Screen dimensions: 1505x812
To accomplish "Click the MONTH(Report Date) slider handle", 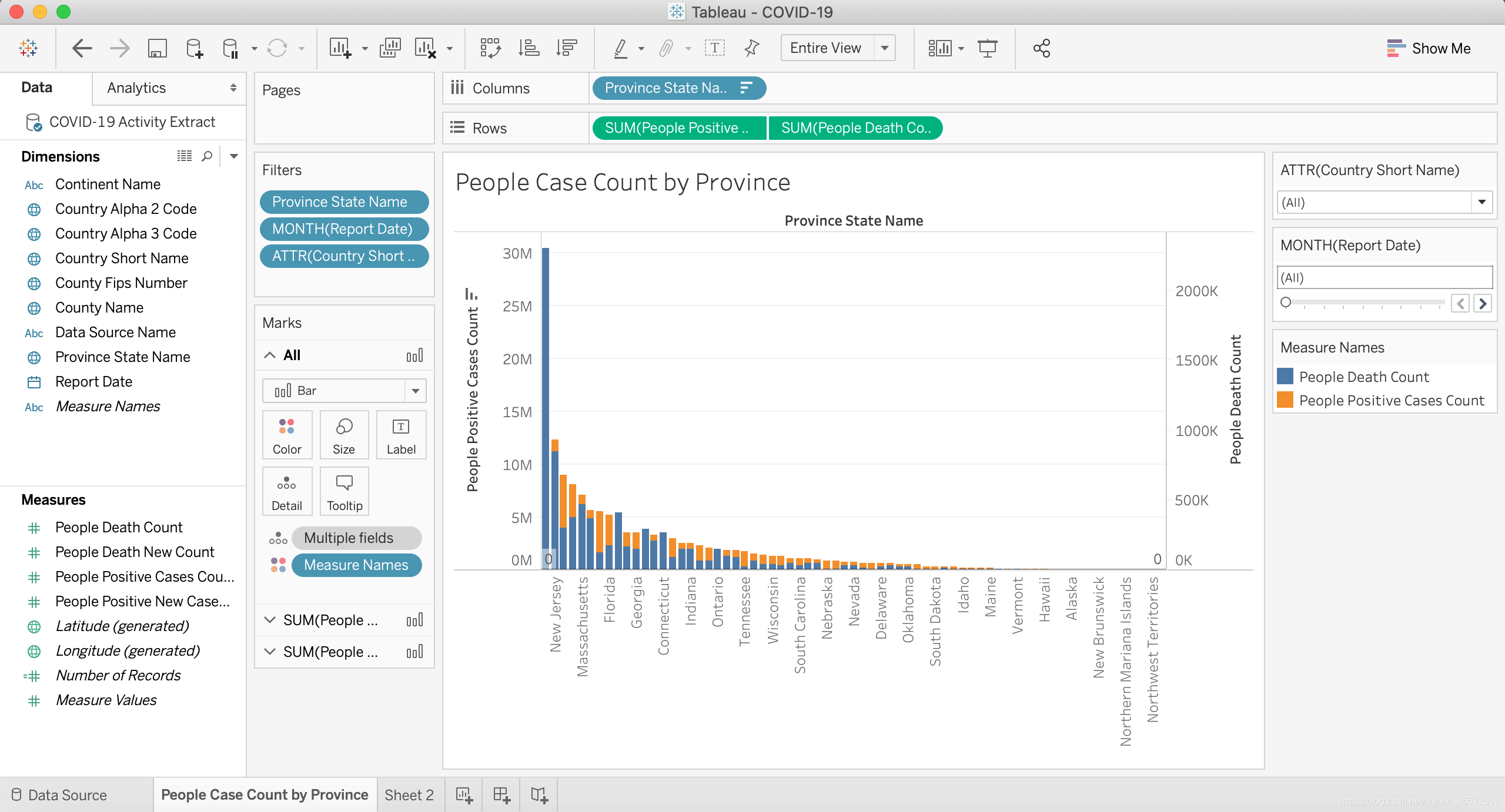I will coord(1286,302).
